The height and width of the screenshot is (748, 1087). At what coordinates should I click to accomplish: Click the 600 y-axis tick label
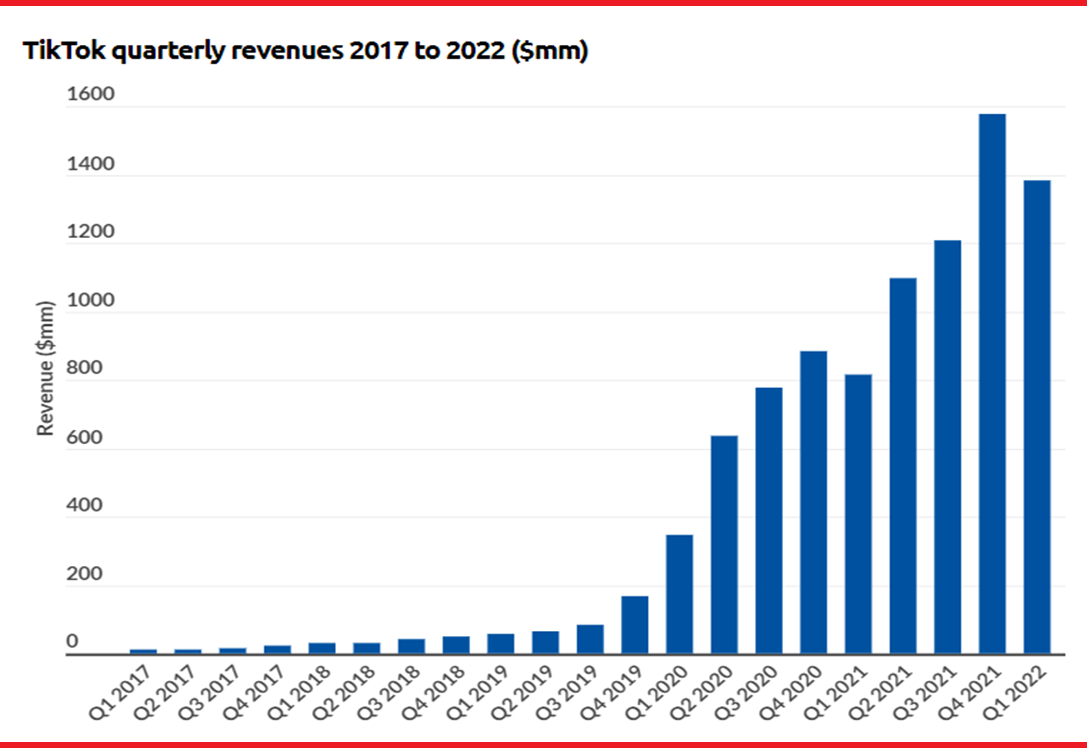[85, 437]
